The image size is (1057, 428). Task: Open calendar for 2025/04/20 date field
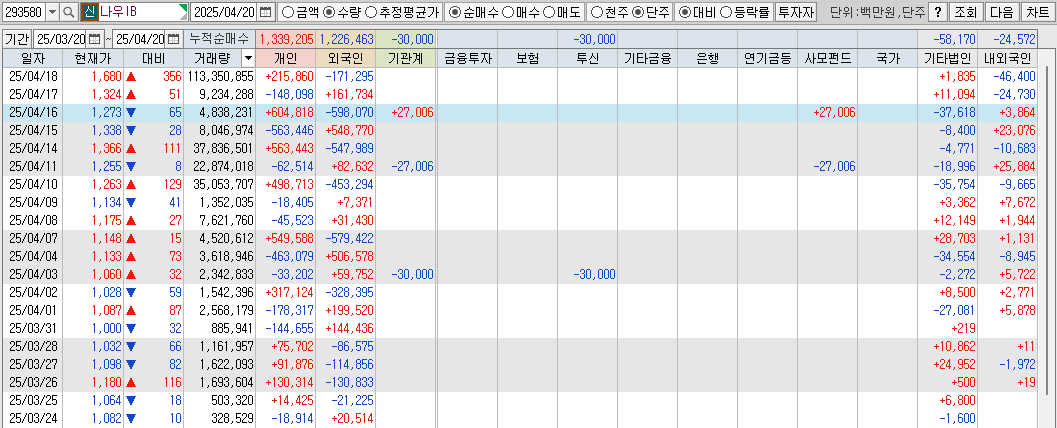tap(266, 11)
